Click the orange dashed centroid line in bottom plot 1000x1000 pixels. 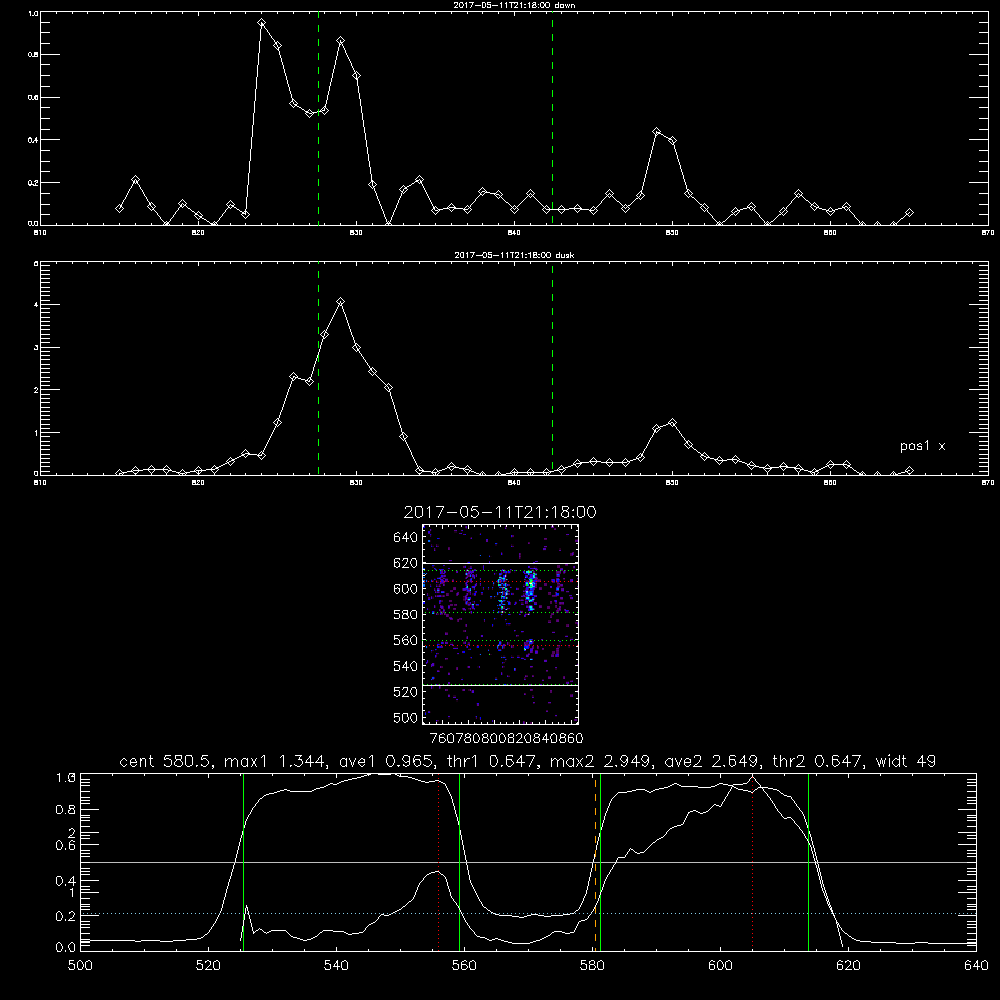(596, 861)
